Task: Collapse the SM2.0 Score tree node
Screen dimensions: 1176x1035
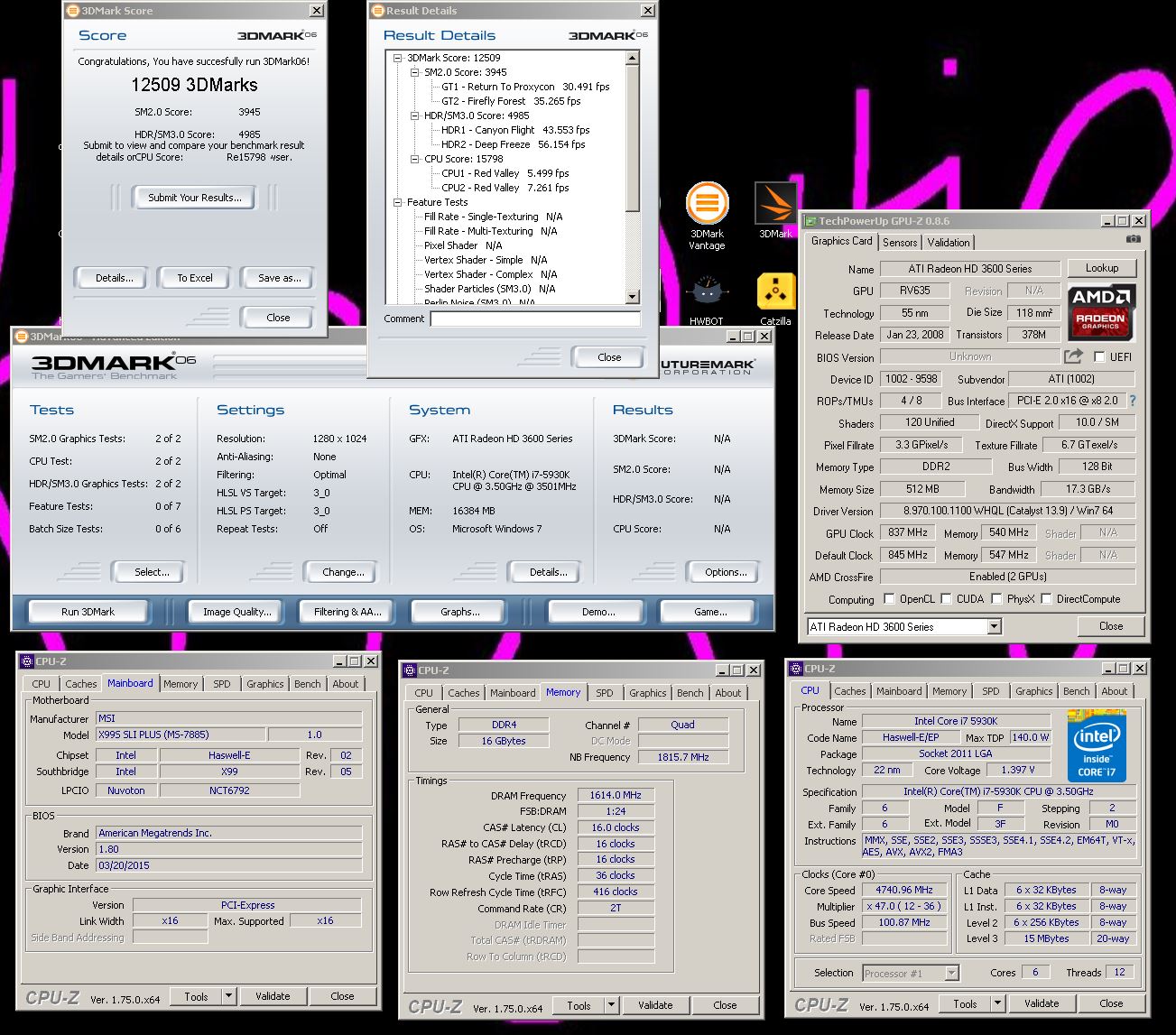Action: coord(415,72)
